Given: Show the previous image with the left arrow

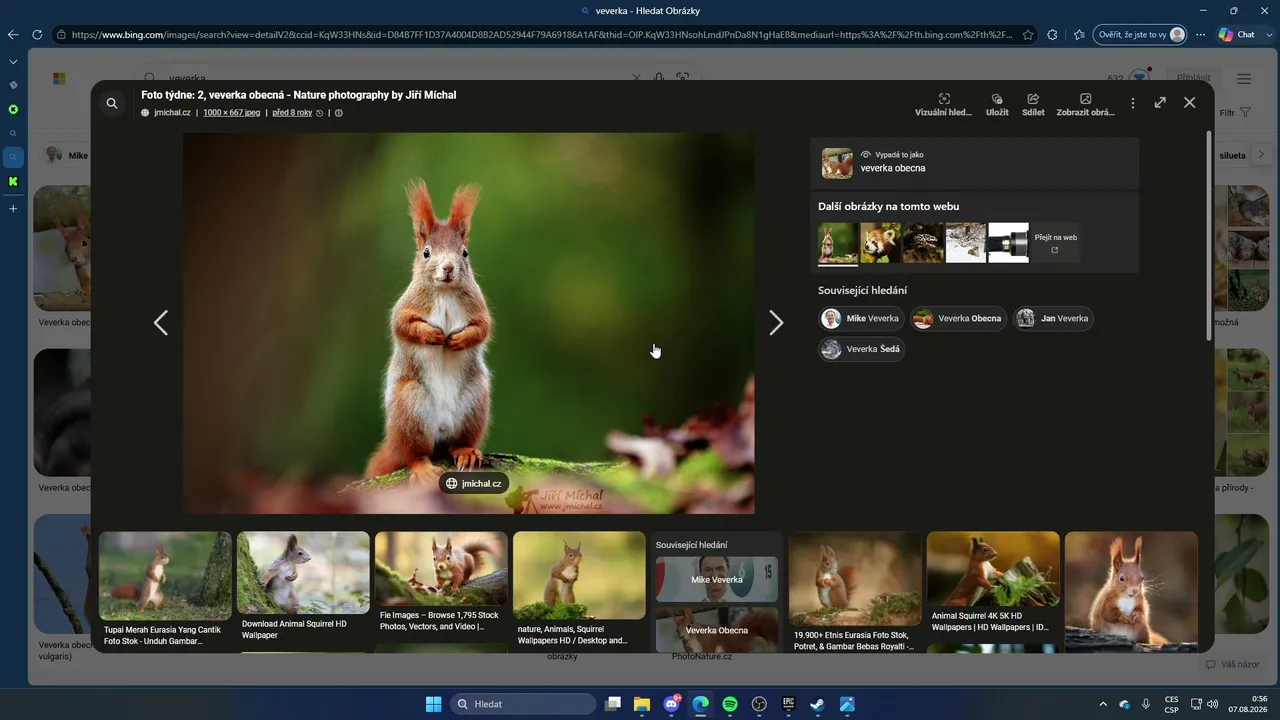Looking at the screenshot, I should [x=161, y=322].
